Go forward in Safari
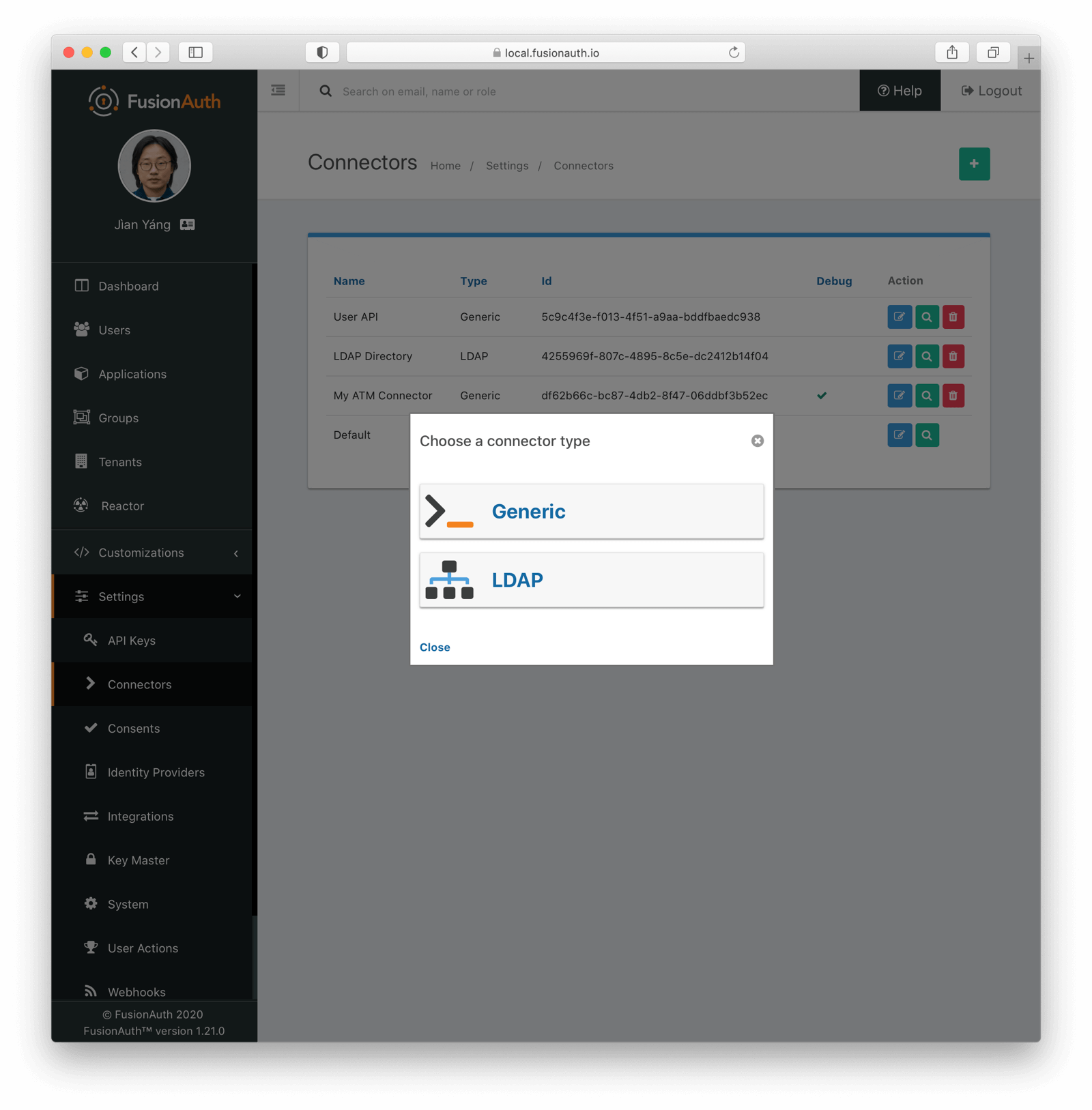 pos(158,53)
